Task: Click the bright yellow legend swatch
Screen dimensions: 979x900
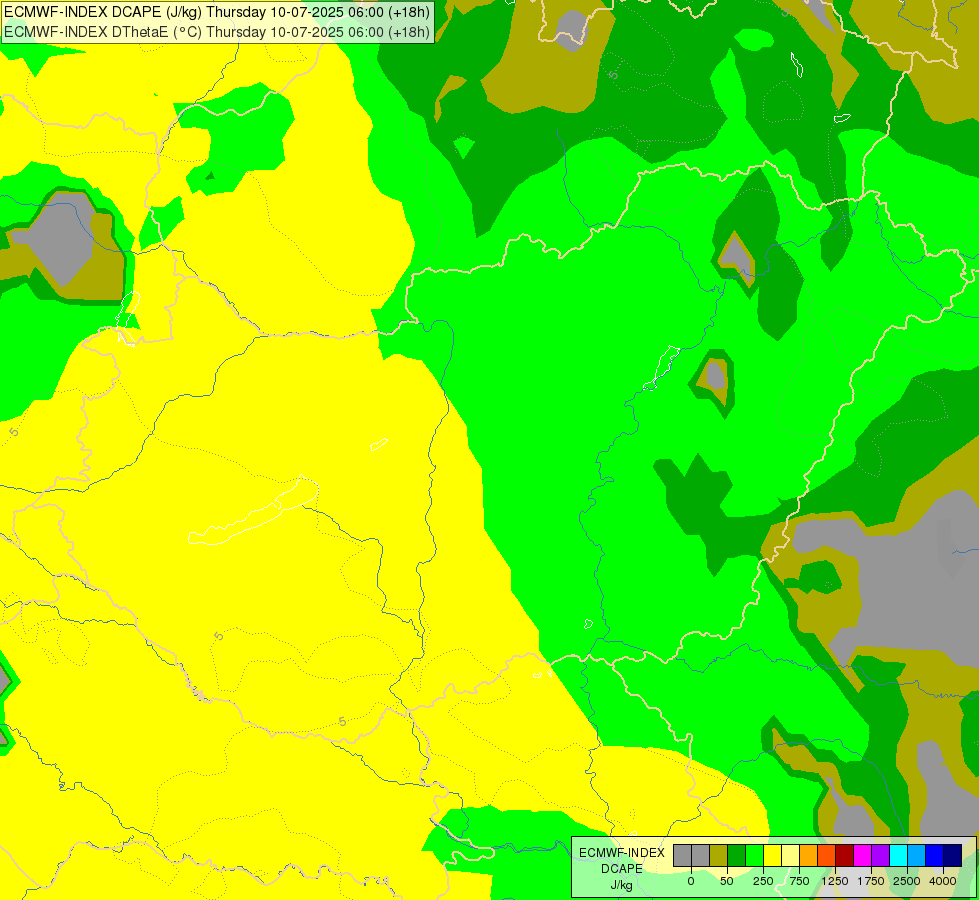Action: [x=772, y=856]
